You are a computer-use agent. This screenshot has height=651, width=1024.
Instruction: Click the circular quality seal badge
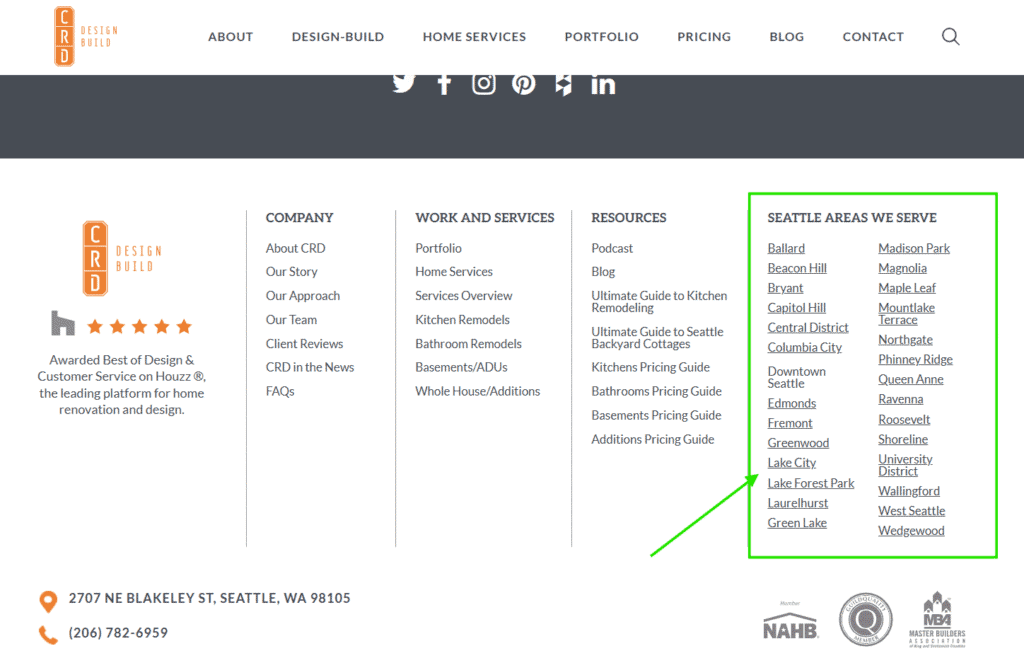[x=866, y=618]
